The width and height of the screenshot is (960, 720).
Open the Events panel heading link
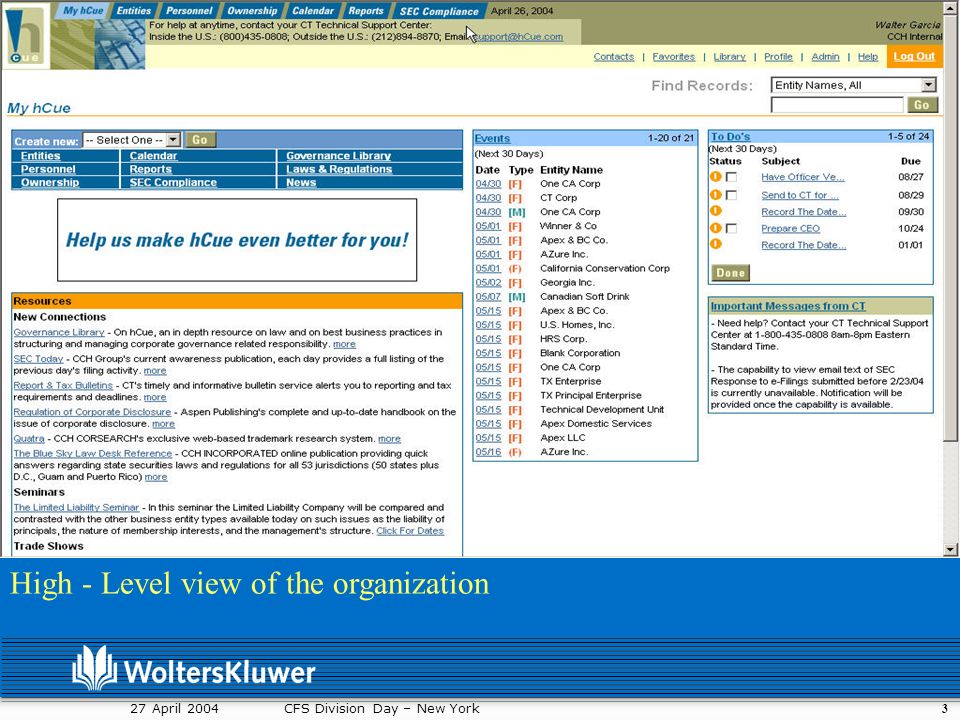tap(492, 138)
